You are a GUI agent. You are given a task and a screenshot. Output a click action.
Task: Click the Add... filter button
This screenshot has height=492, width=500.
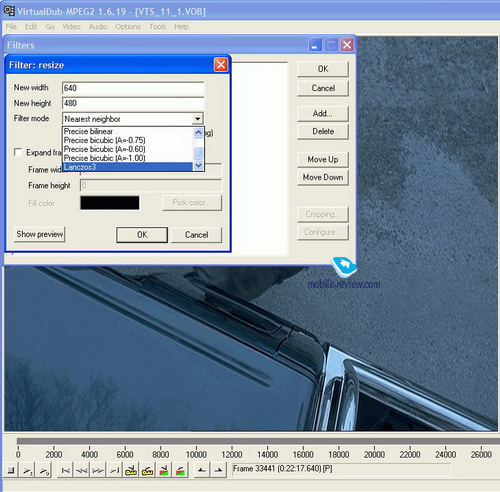[x=323, y=114]
